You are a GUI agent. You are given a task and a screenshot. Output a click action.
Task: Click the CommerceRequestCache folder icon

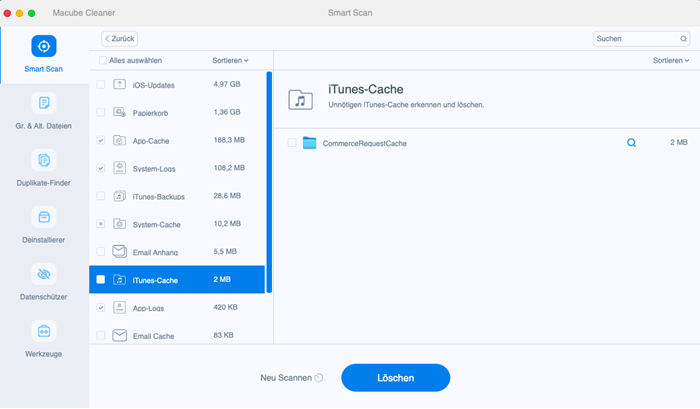coord(309,143)
